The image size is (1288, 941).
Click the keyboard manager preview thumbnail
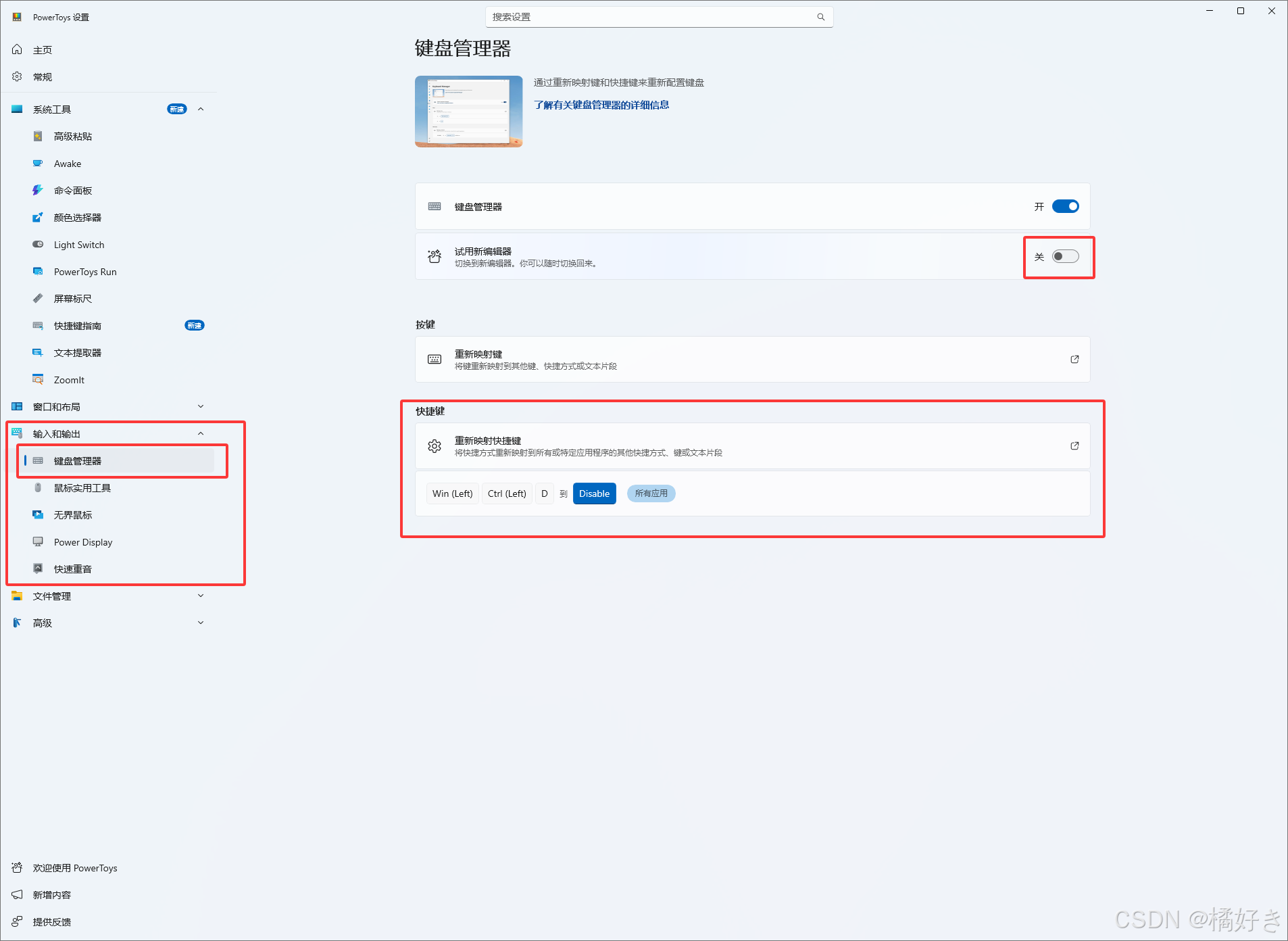468,111
